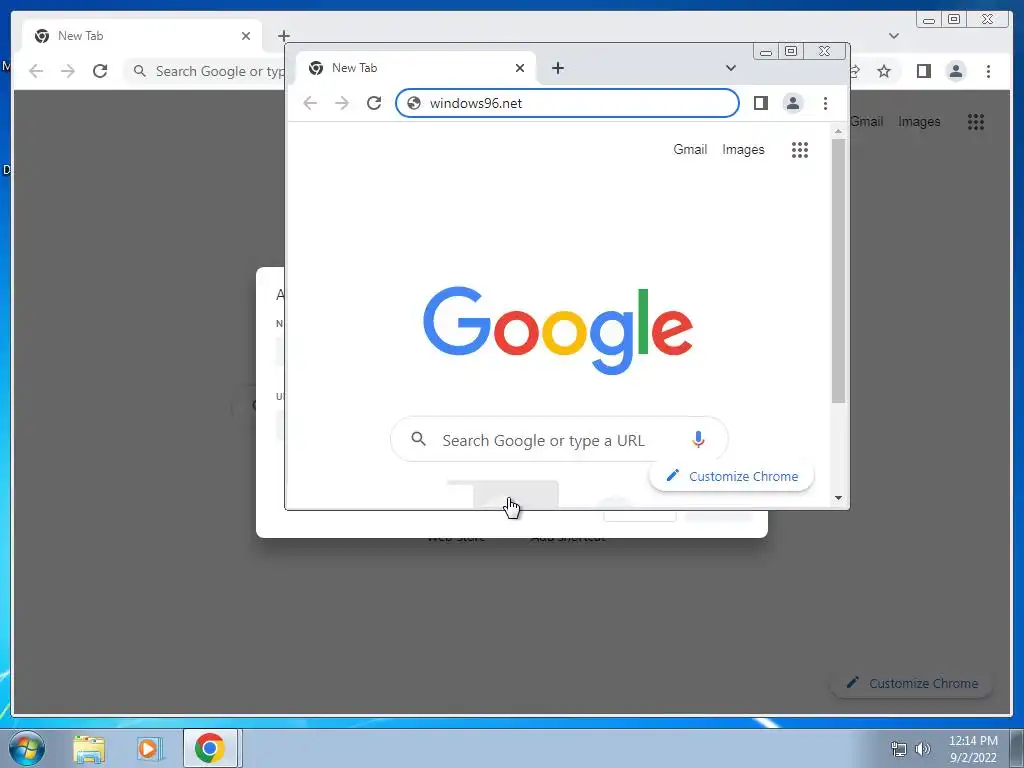
Task: Start voice search with the microphone icon
Action: click(698, 440)
